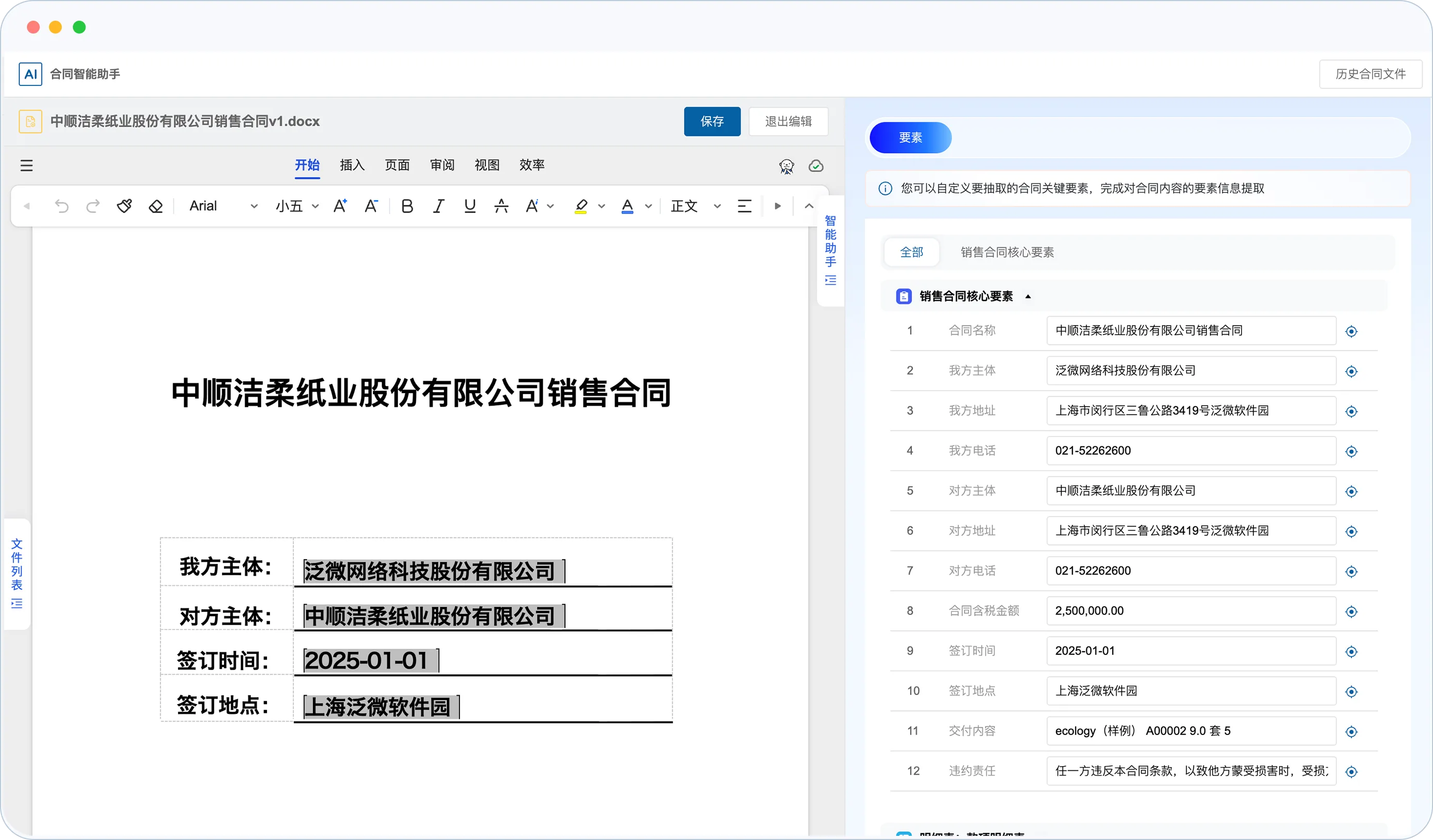1433x840 pixels.
Task: Click the 保存 button
Action: click(x=712, y=121)
